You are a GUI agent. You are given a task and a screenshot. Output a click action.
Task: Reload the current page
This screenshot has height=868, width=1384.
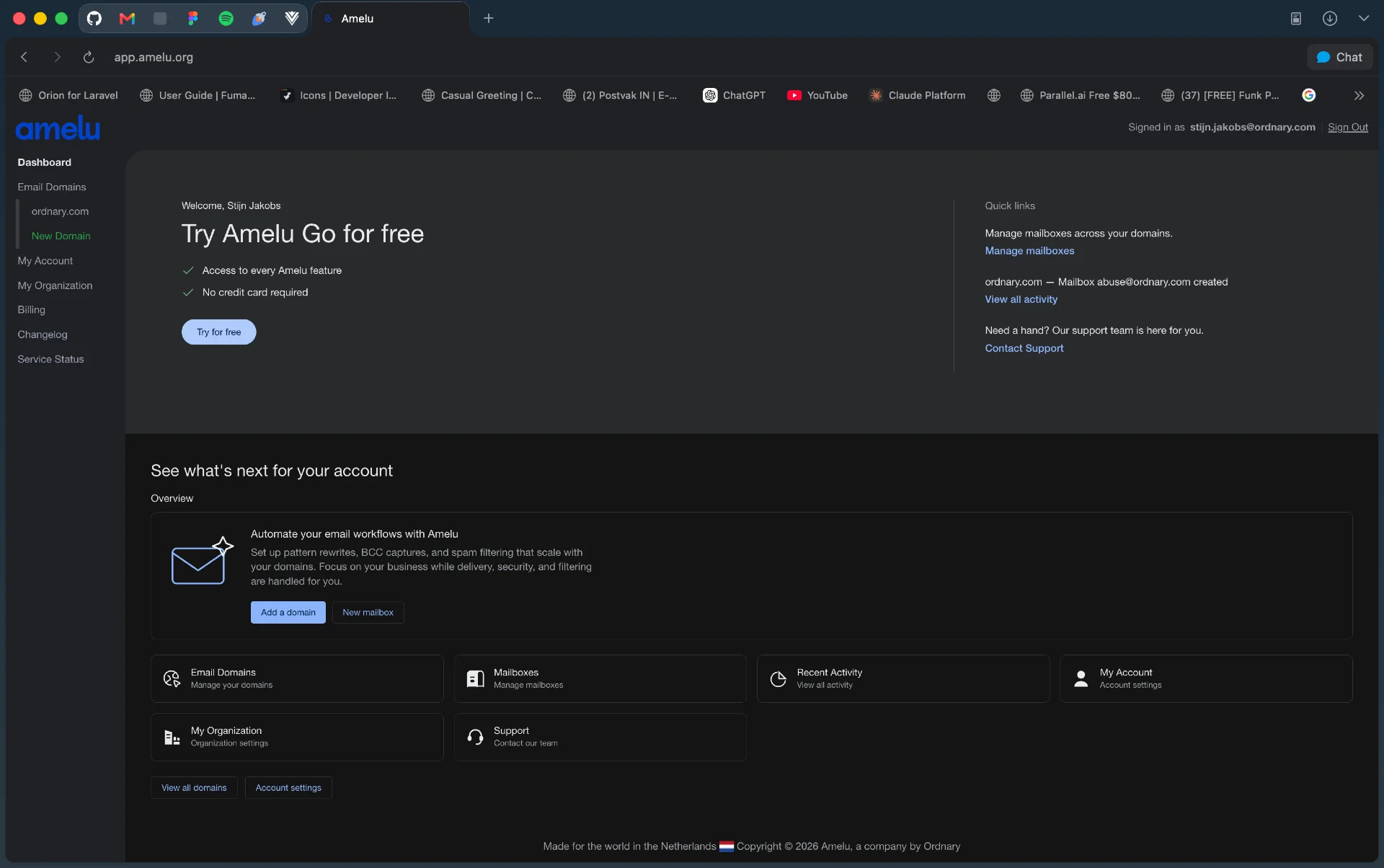(x=89, y=57)
